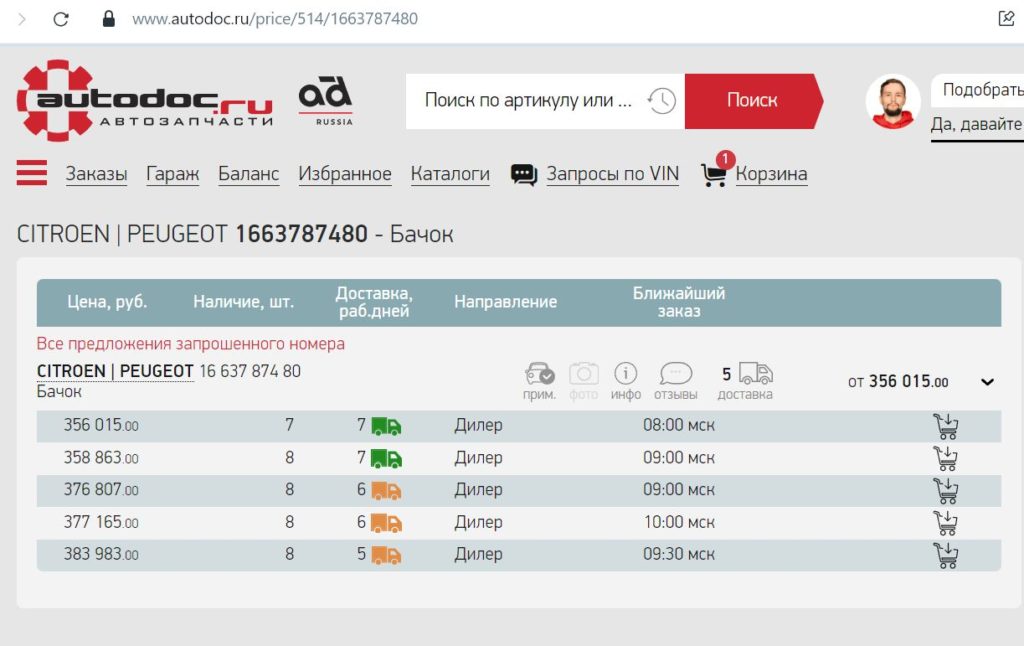The width and height of the screenshot is (1024, 646).
Task: Click the AD Russia logo
Action: pyautogui.click(x=326, y=101)
